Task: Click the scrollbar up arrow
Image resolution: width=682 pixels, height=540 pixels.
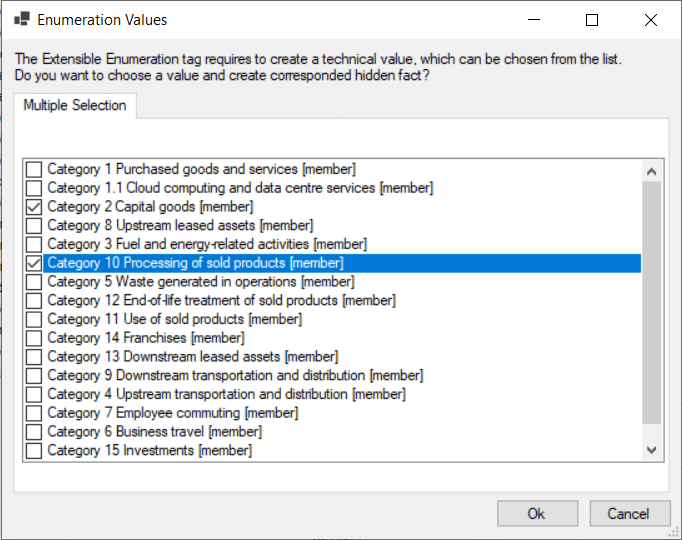Action: tap(652, 172)
